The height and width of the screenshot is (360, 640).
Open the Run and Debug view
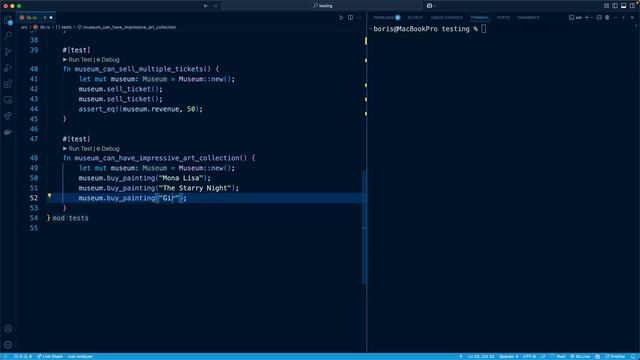pos(8,68)
